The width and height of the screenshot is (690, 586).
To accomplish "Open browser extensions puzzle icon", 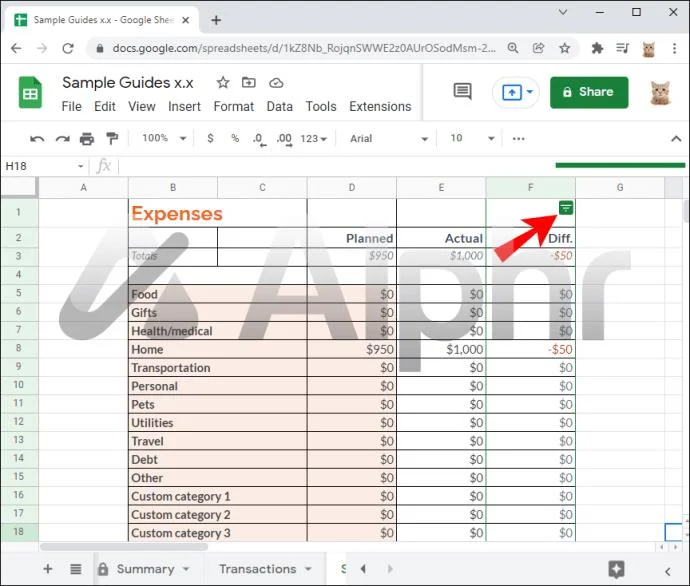I will [597, 48].
